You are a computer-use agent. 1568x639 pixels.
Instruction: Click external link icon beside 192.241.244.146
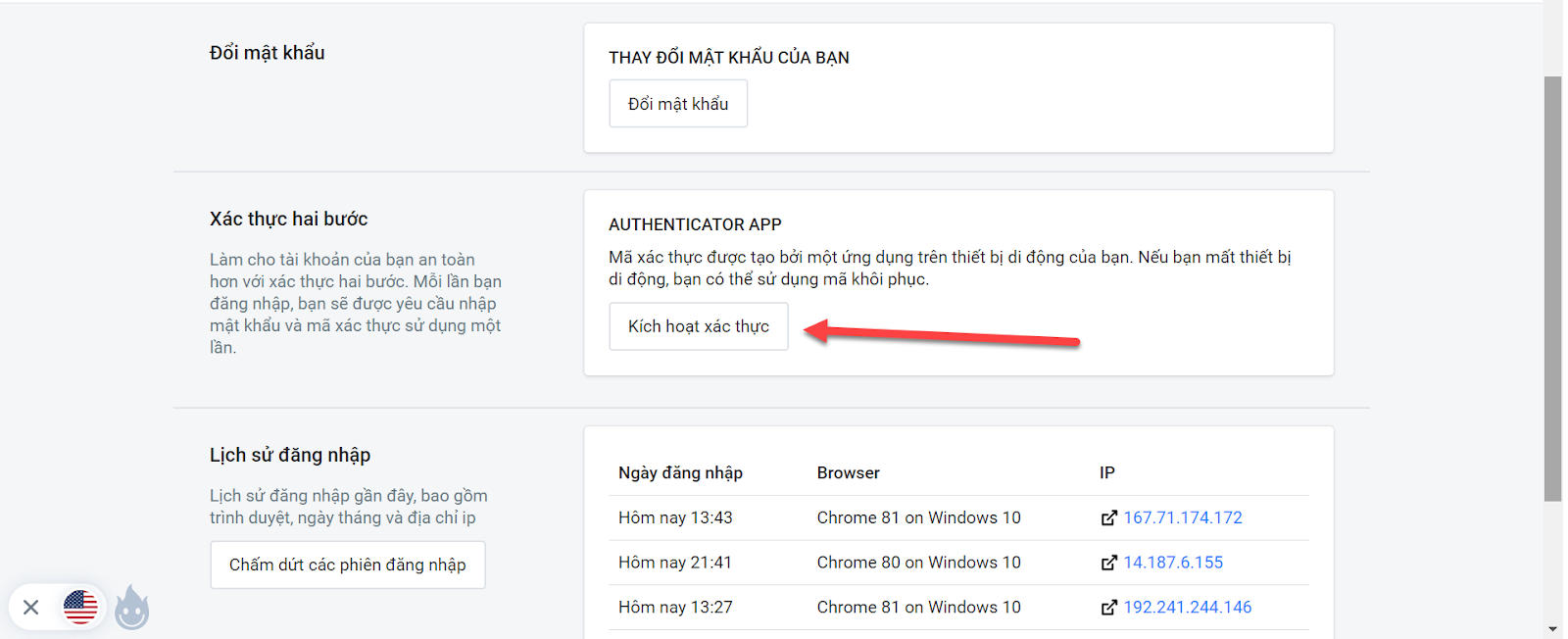(x=1108, y=608)
